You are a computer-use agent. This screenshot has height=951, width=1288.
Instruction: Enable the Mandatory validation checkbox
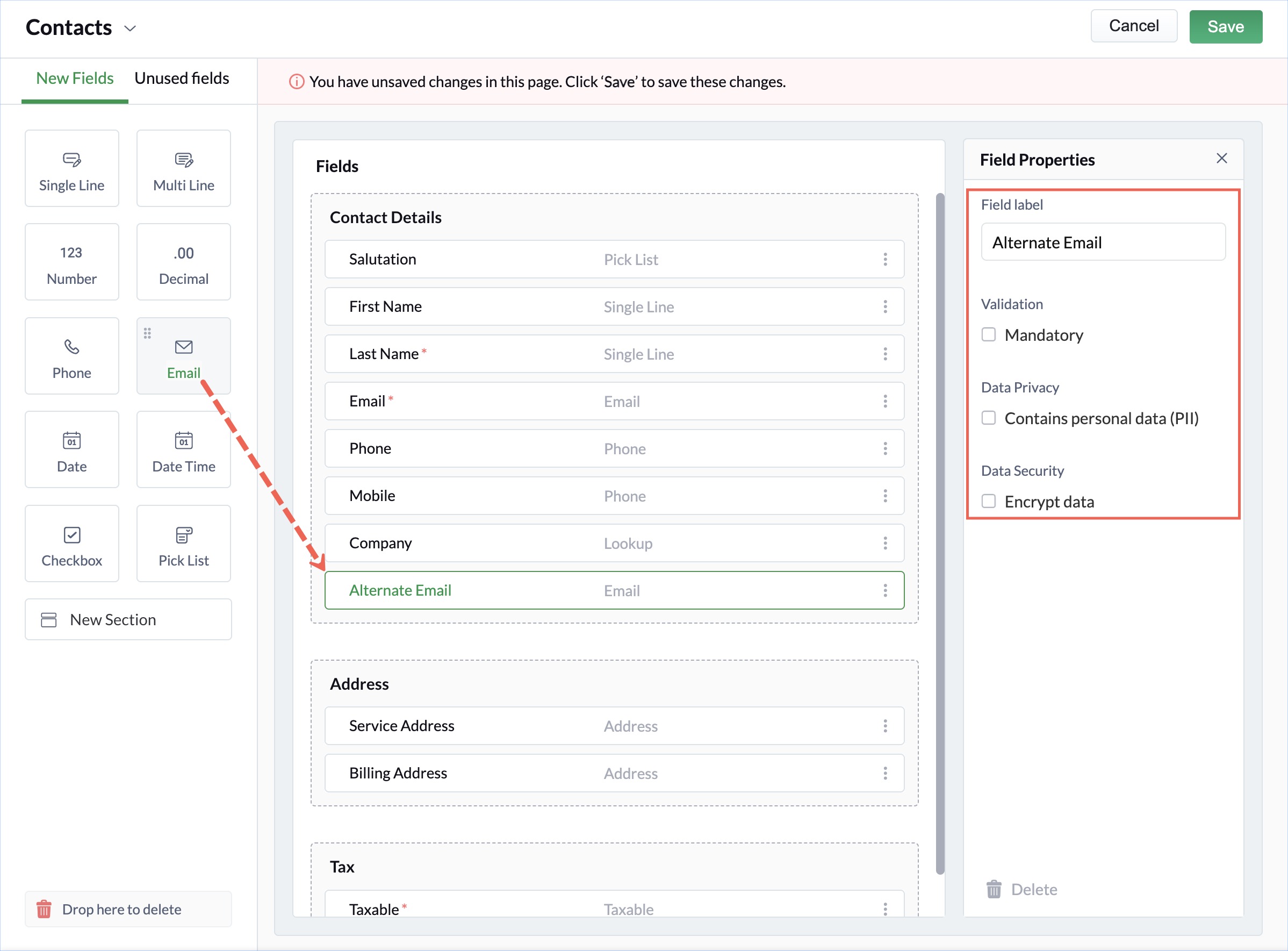click(x=988, y=334)
